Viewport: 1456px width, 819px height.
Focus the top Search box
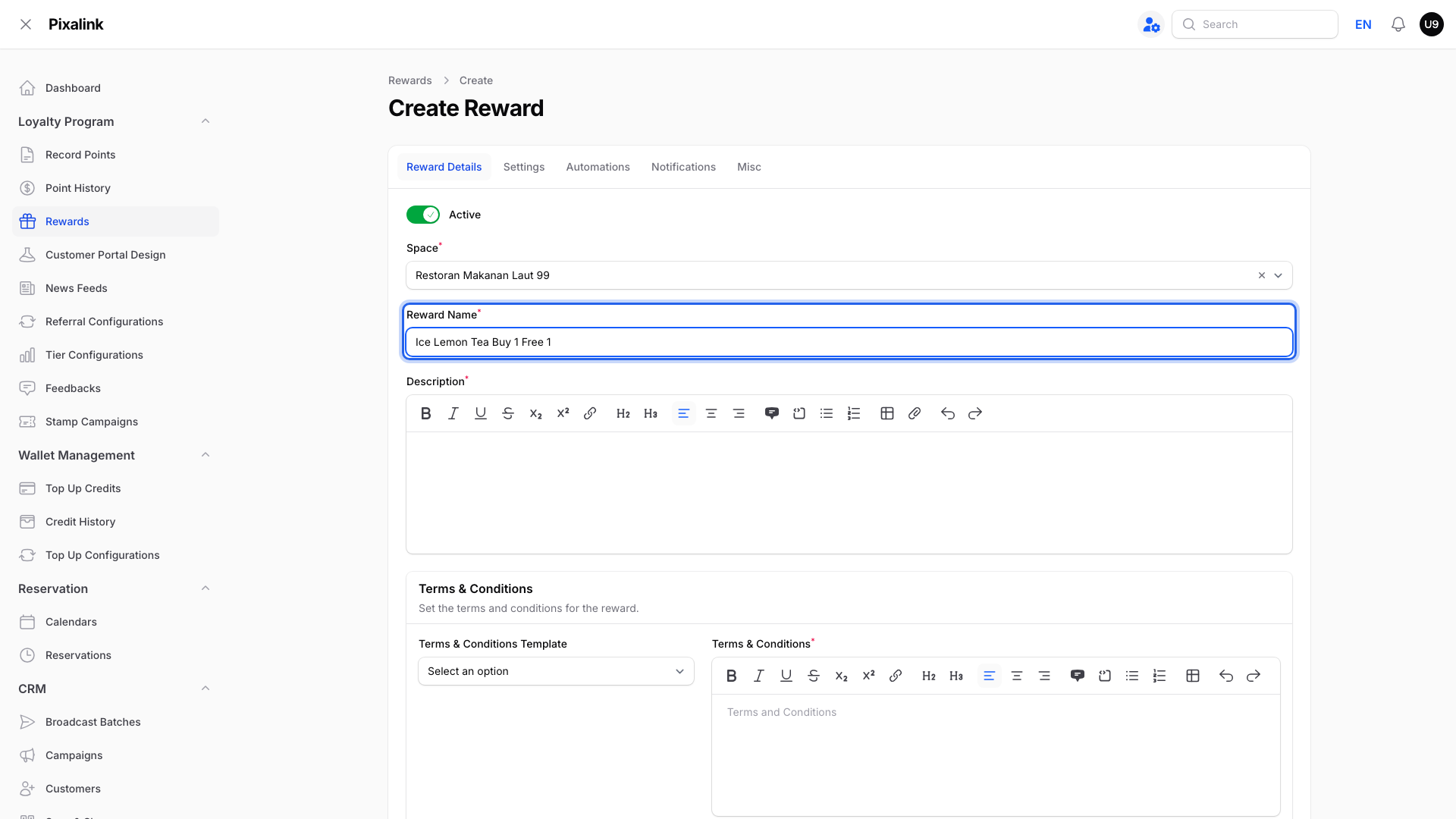coord(1254,24)
